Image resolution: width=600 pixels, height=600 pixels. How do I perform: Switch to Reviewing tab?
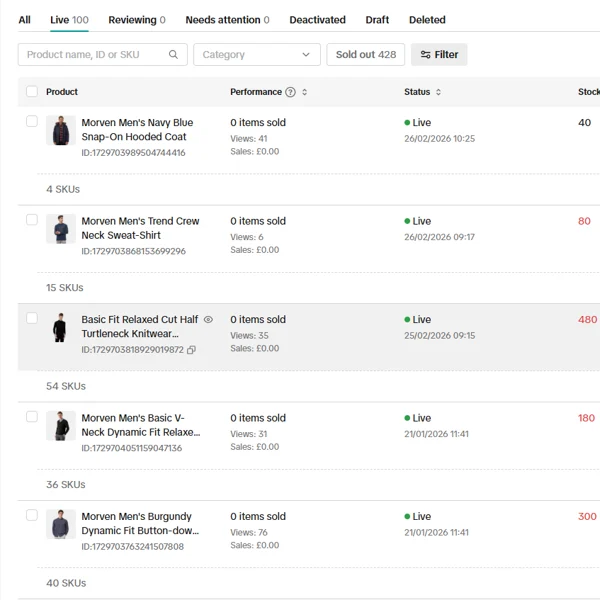137,20
